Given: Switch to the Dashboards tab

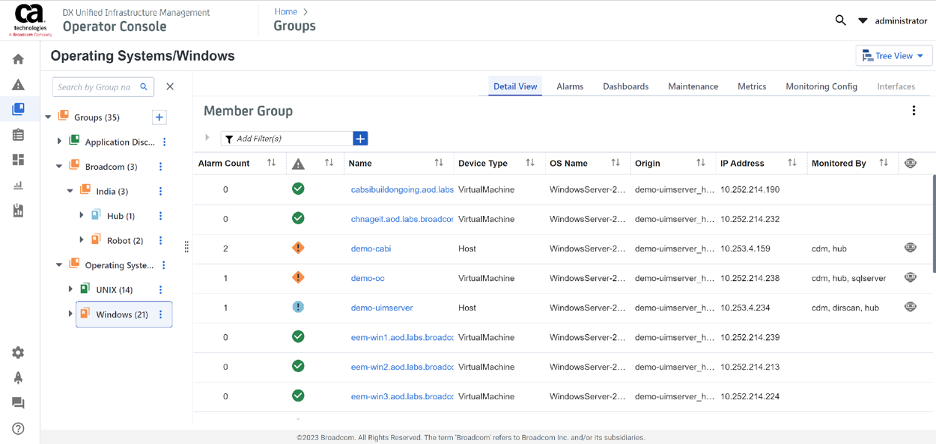Looking at the screenshot, I should (x=625, y=87).
